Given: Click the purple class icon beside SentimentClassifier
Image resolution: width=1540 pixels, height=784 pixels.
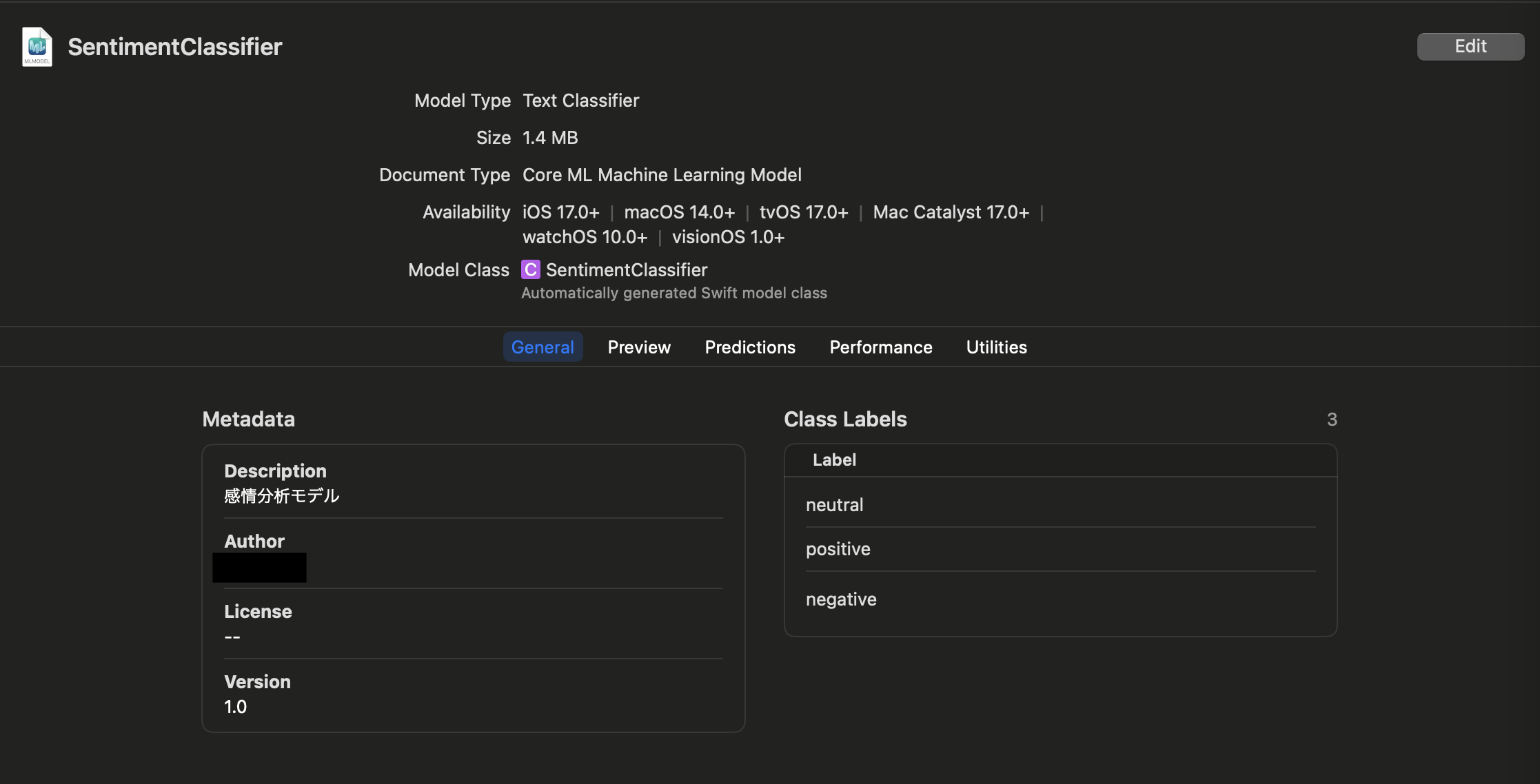Looking at the screenshot, I should [530, 269].
